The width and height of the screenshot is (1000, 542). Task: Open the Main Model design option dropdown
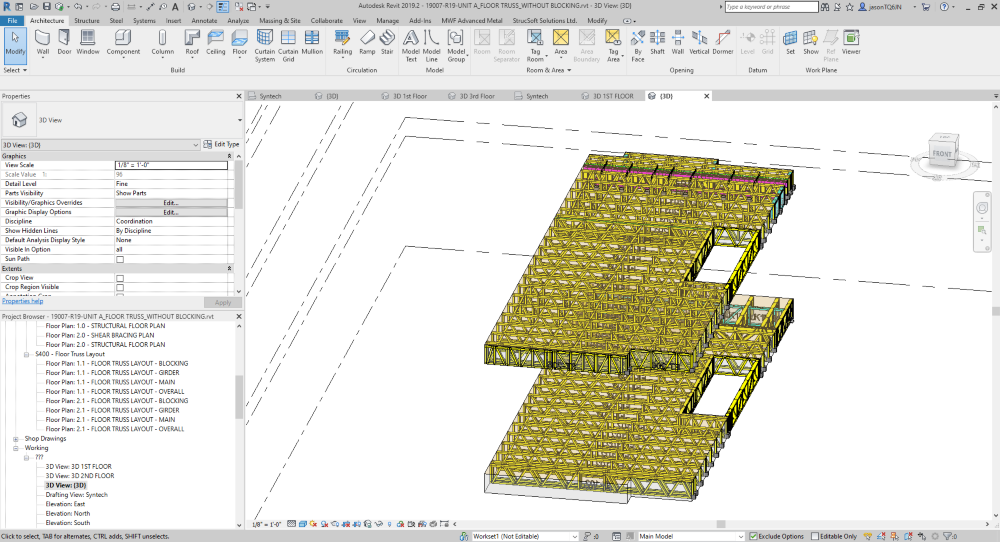[x=690, y=536]
